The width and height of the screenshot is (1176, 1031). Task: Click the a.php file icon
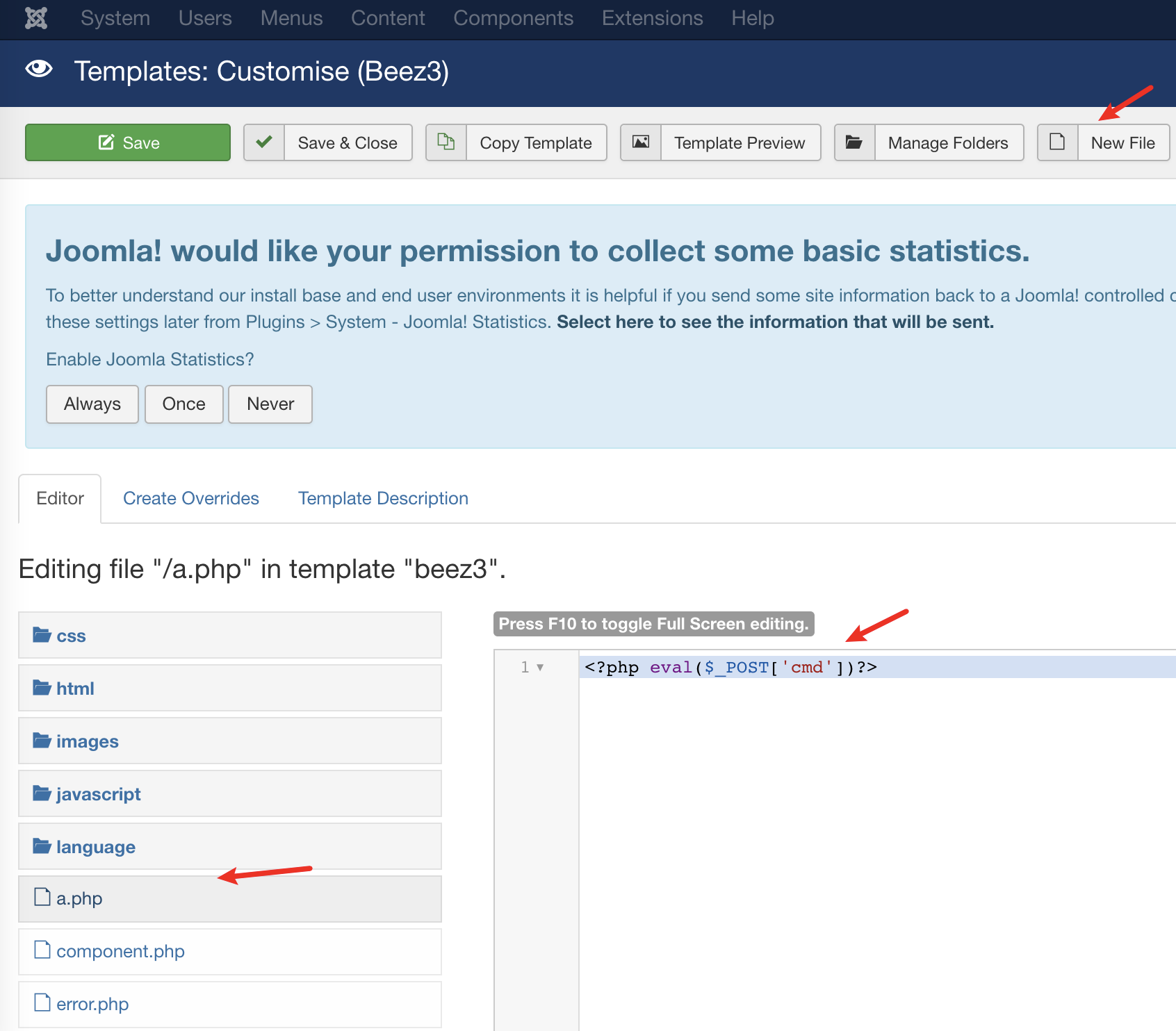click(x=42, y=898)
